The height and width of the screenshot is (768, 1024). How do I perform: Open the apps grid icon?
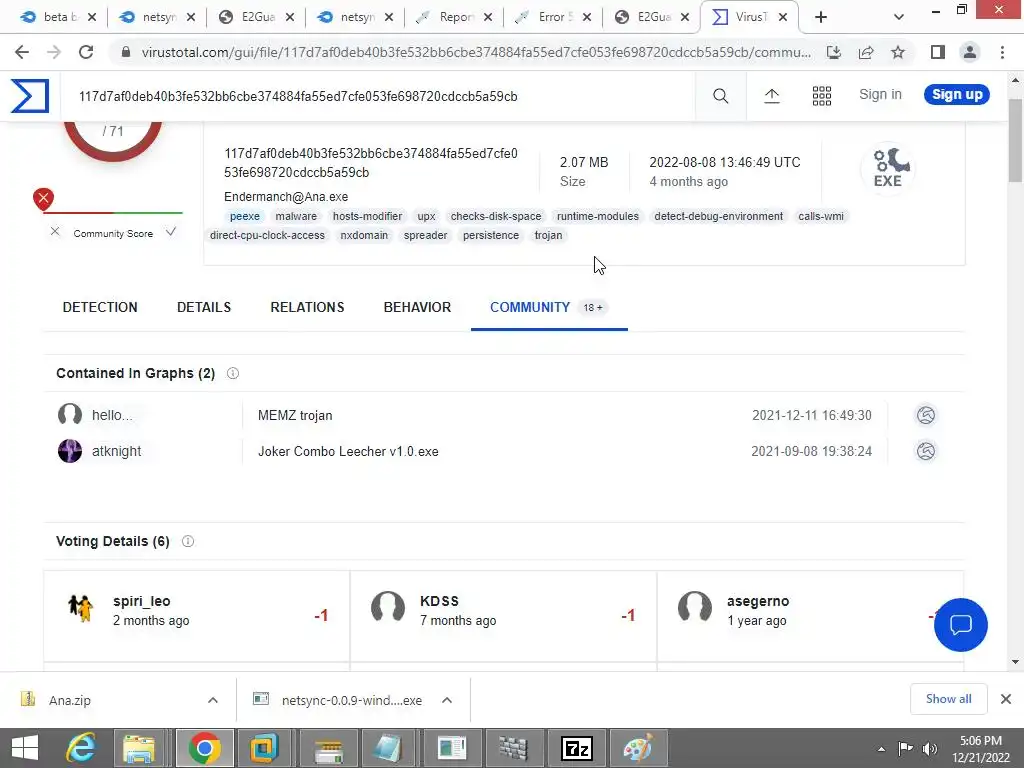click(822, 96)
